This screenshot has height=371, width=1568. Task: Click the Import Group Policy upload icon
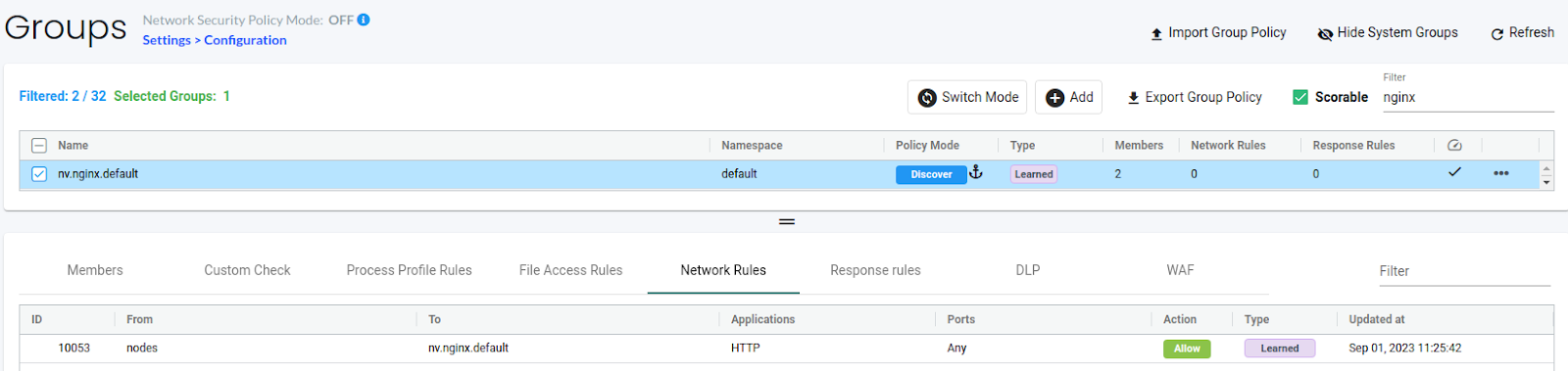click(x=1156, y=33)
